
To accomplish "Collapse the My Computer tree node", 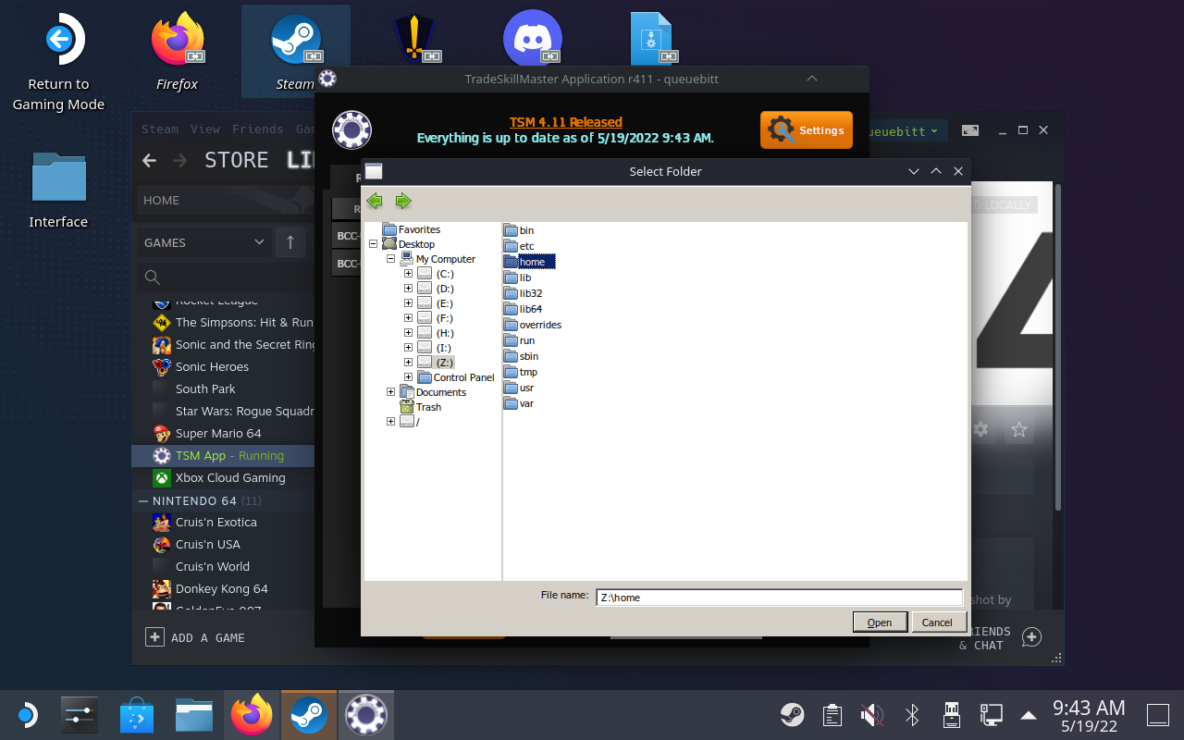I will [x=391, y=259].
